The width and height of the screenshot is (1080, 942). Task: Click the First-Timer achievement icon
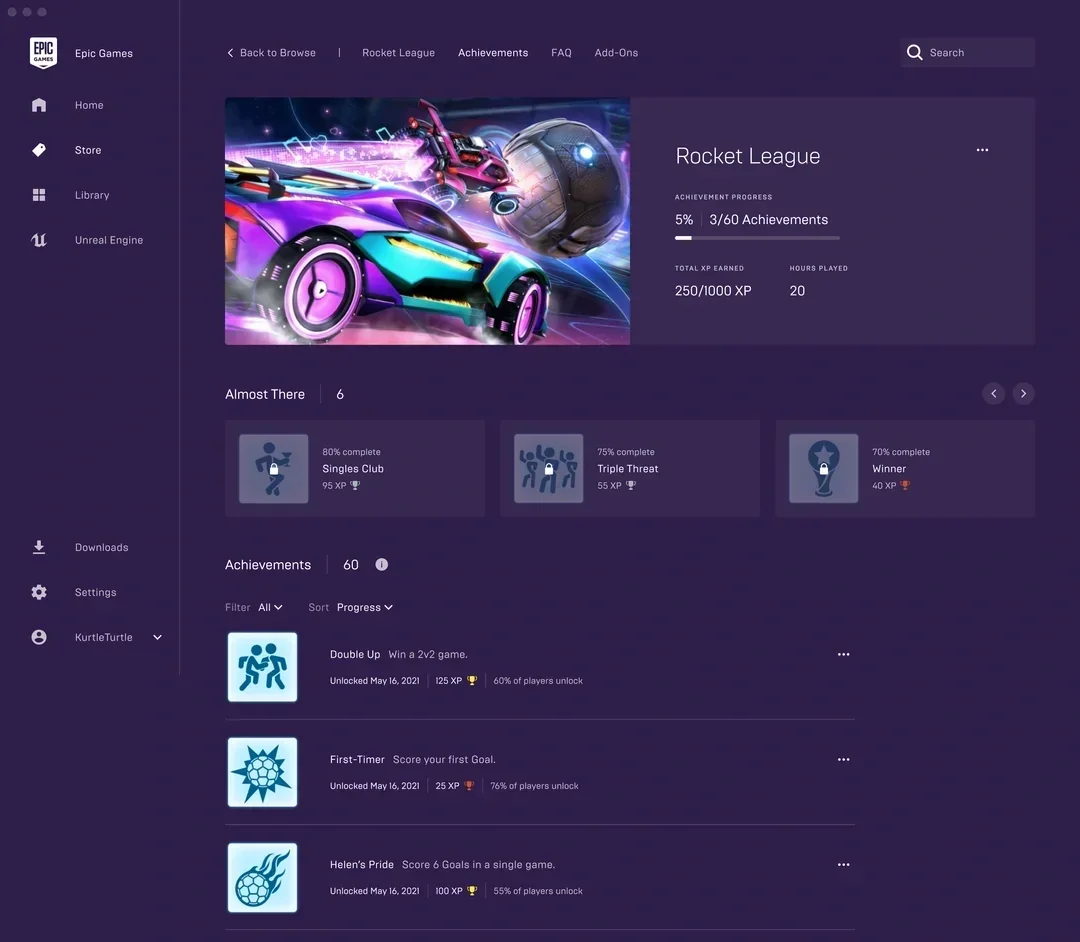262,772
